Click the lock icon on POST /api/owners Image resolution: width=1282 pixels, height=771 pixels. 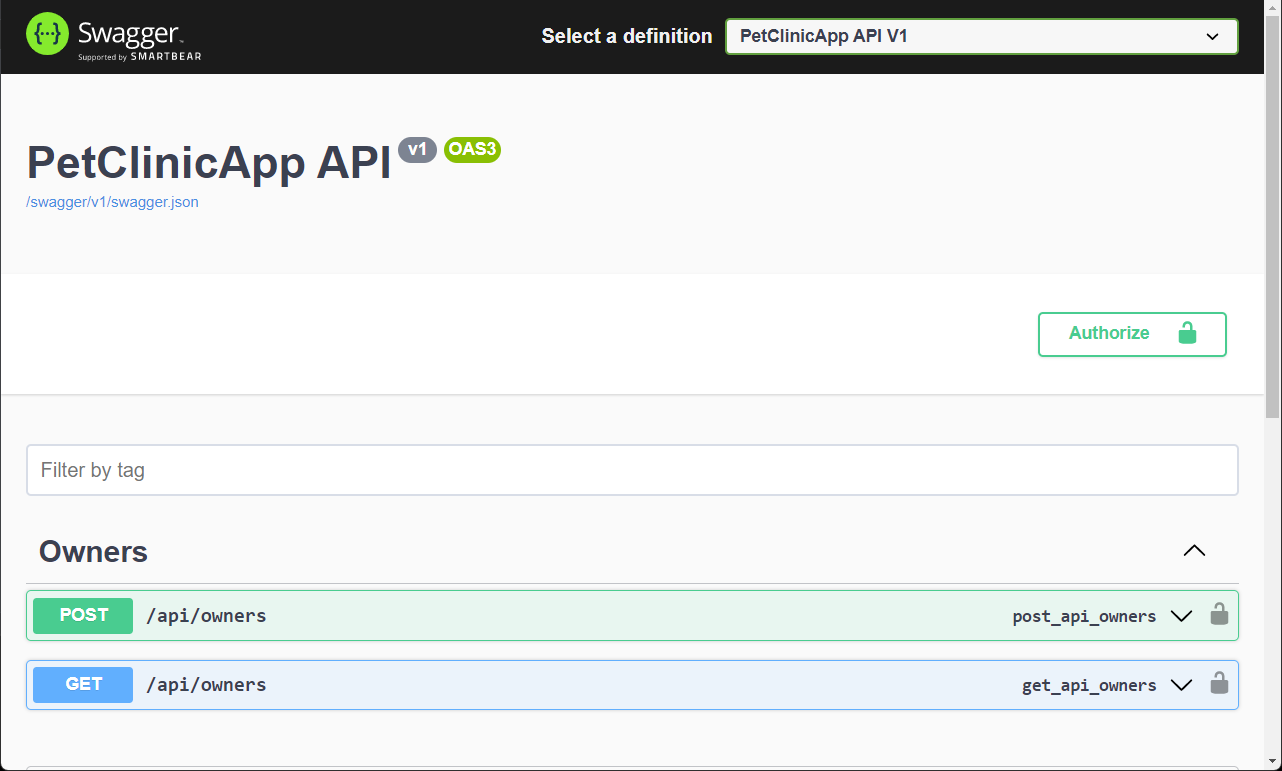coord(1219,614)
